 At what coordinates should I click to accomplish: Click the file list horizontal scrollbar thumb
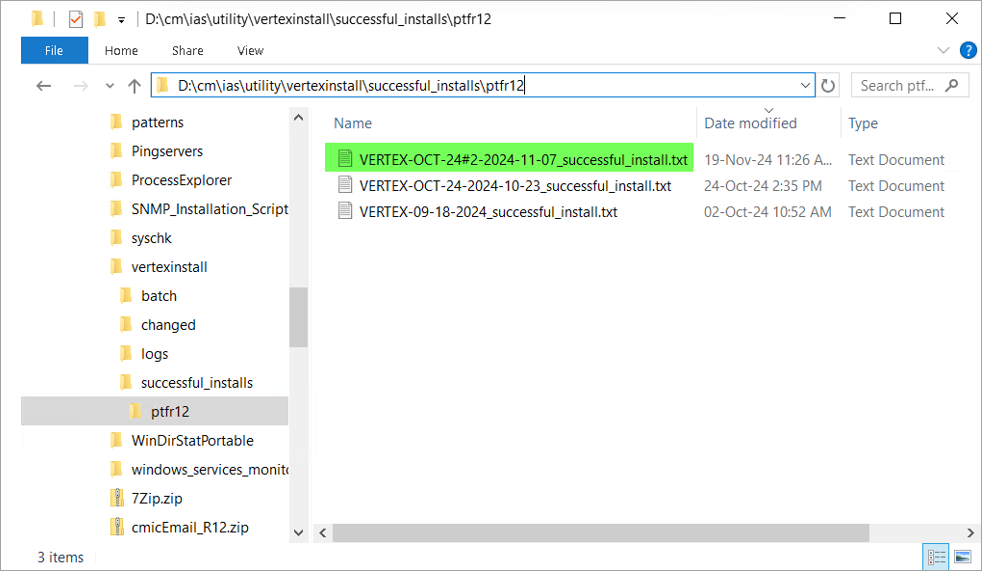pos(601,533)
